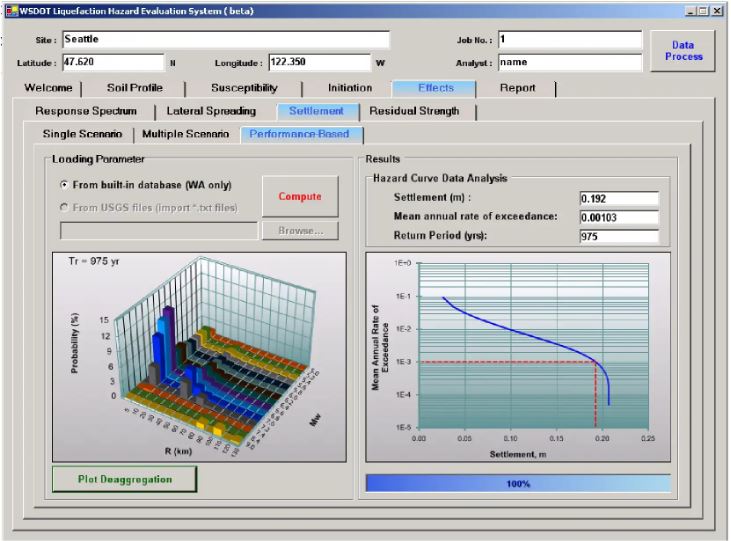Image resolution: width=731 pixels, height=541 pixels.
Task: Select the Lateral Spreading sub-tab
Action: [x=211, y=111]
